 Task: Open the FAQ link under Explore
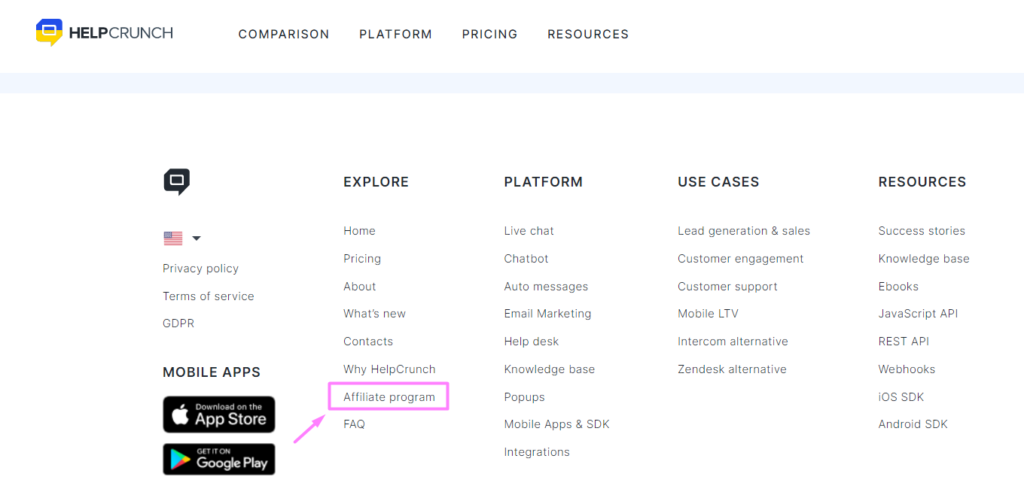[x=354, y=424]
